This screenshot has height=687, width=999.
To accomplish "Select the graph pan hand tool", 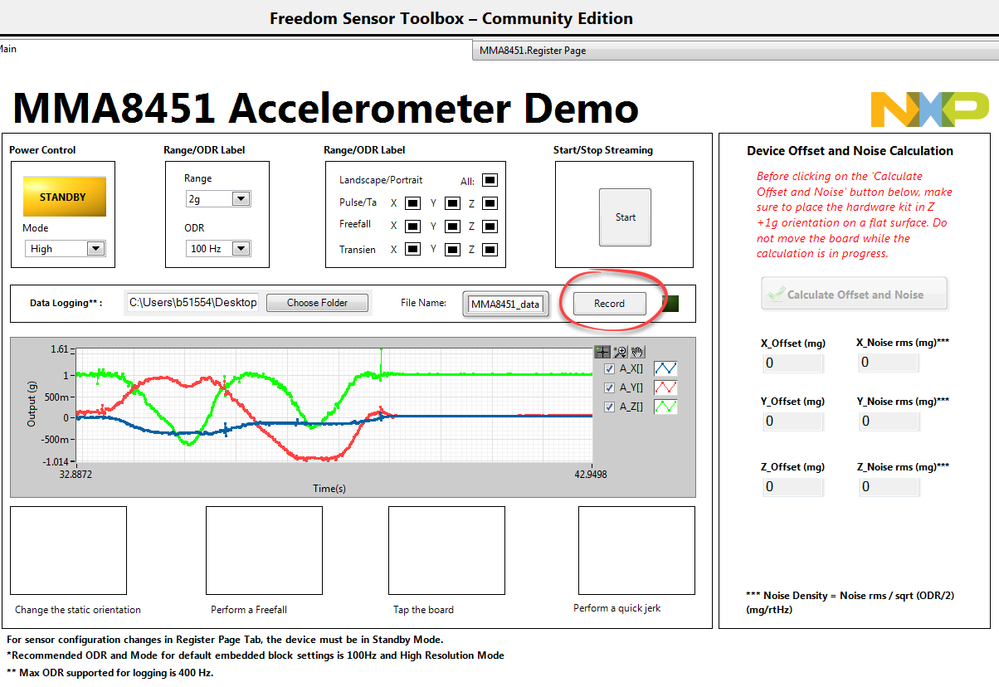I will pyautogui.click(x=637, y=352).
